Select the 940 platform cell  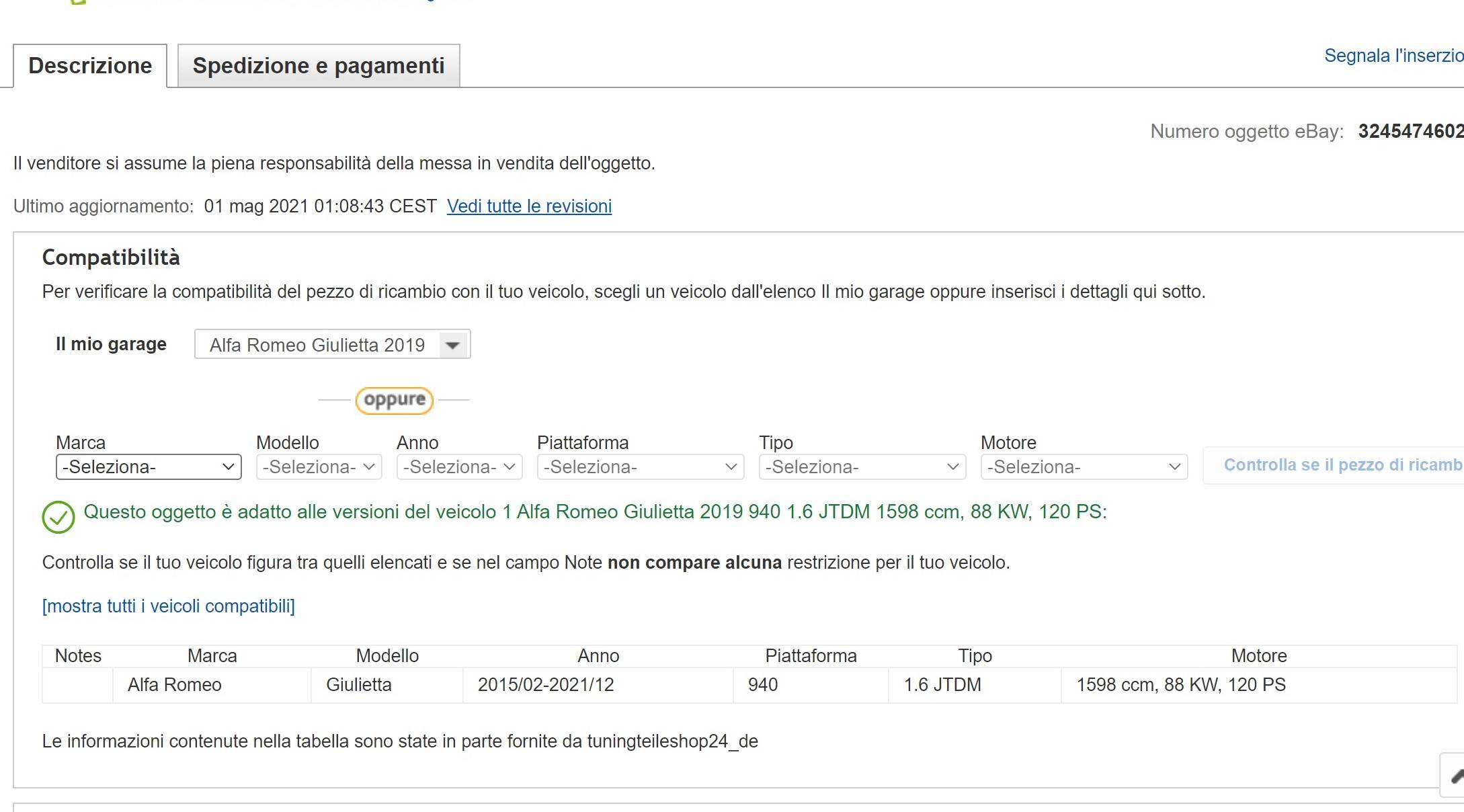pos(811,685)
